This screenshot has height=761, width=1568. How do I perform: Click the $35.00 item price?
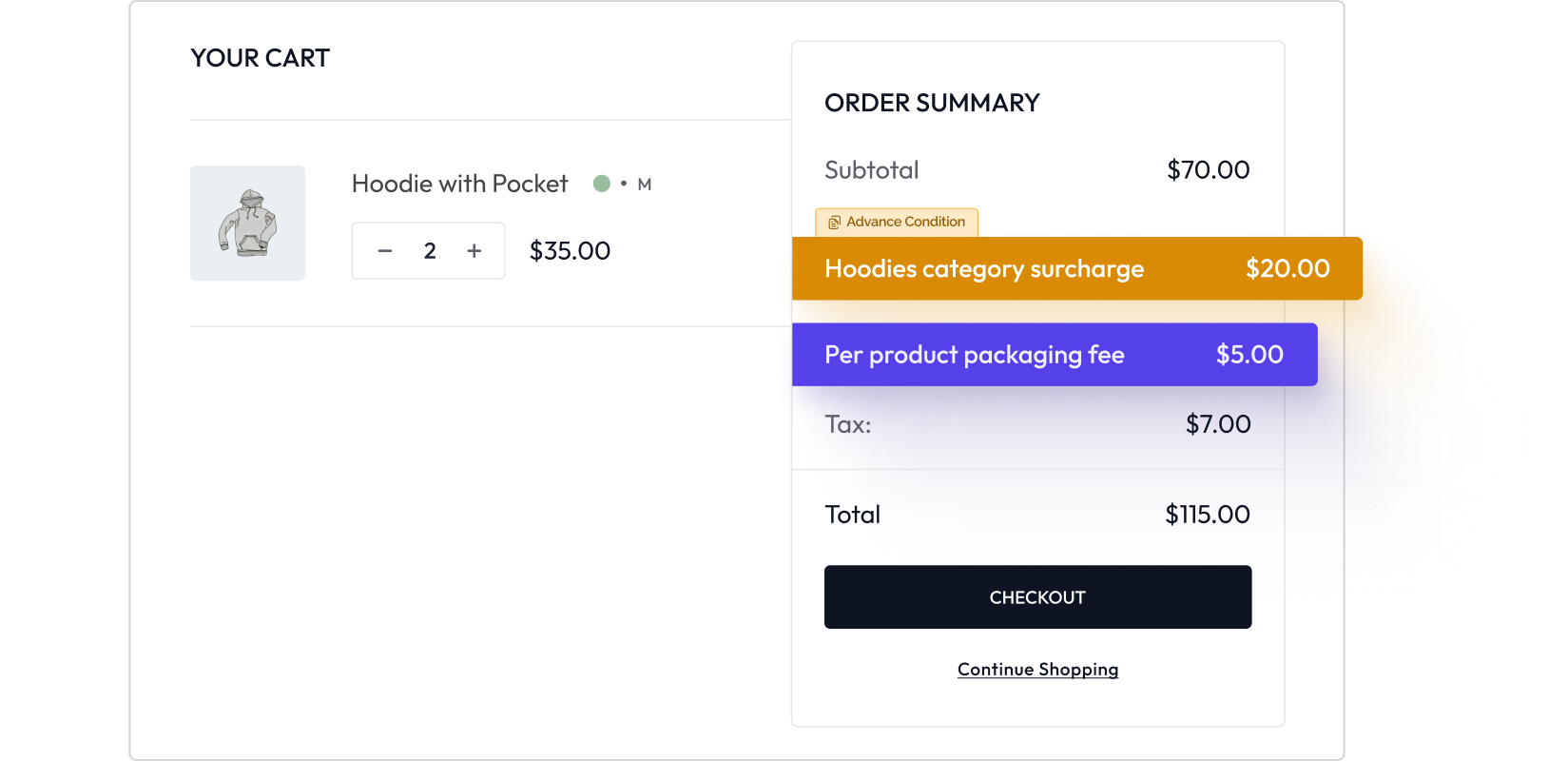pos(570,251)
